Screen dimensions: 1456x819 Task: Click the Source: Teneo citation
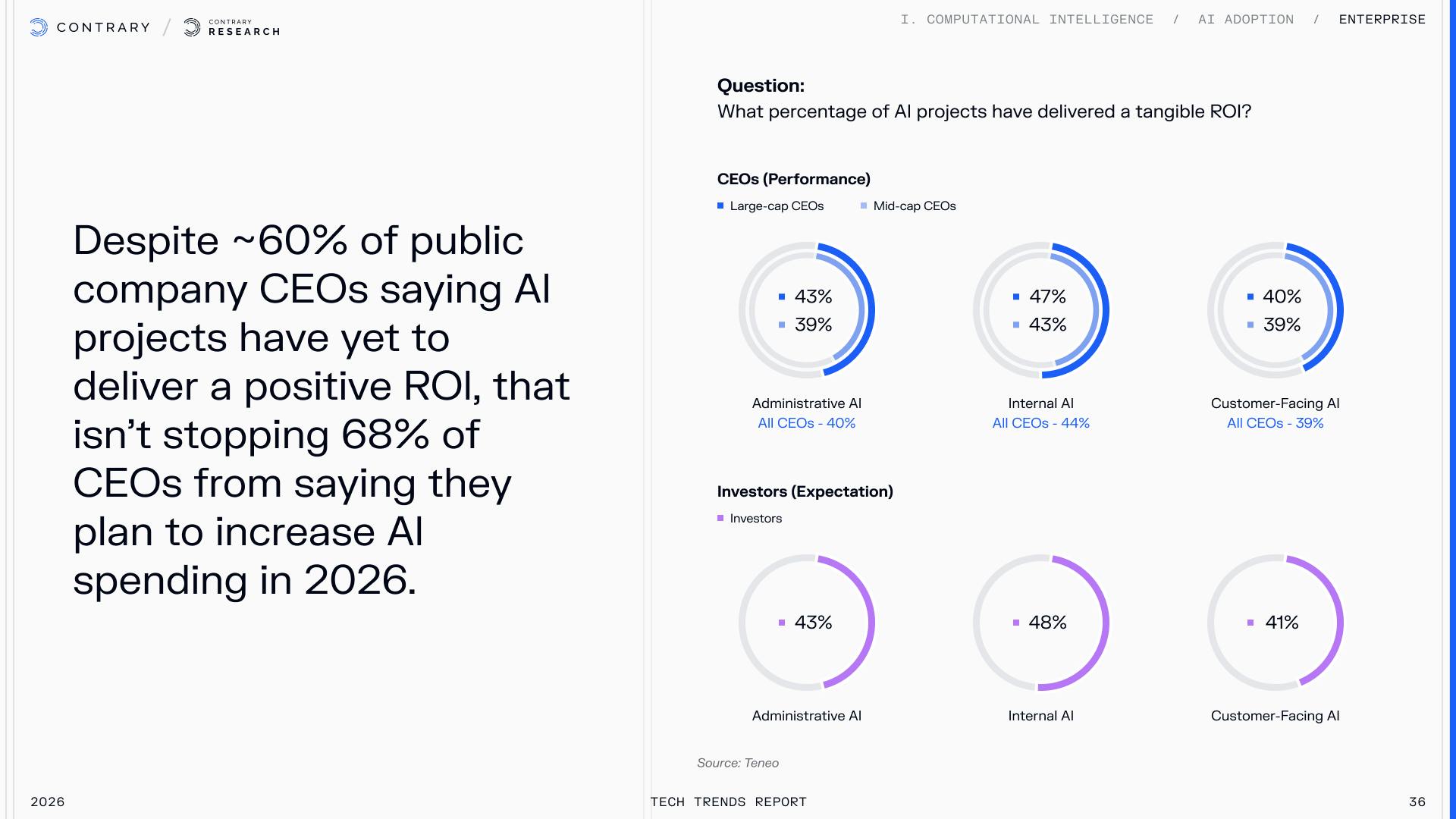click(738, 763)
